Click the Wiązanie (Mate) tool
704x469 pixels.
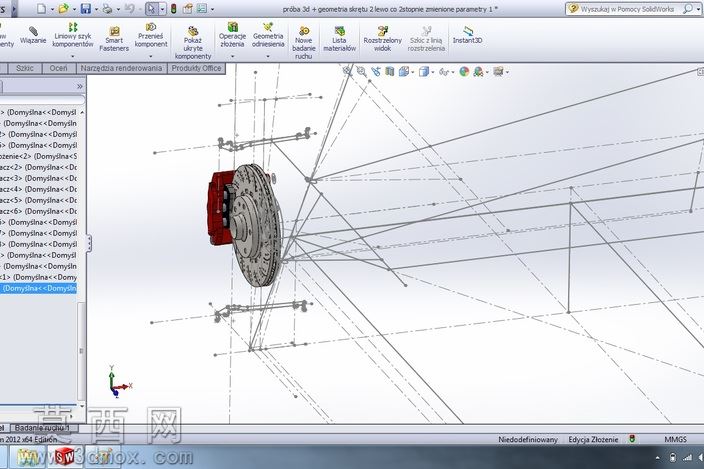[x=33, y=35]
